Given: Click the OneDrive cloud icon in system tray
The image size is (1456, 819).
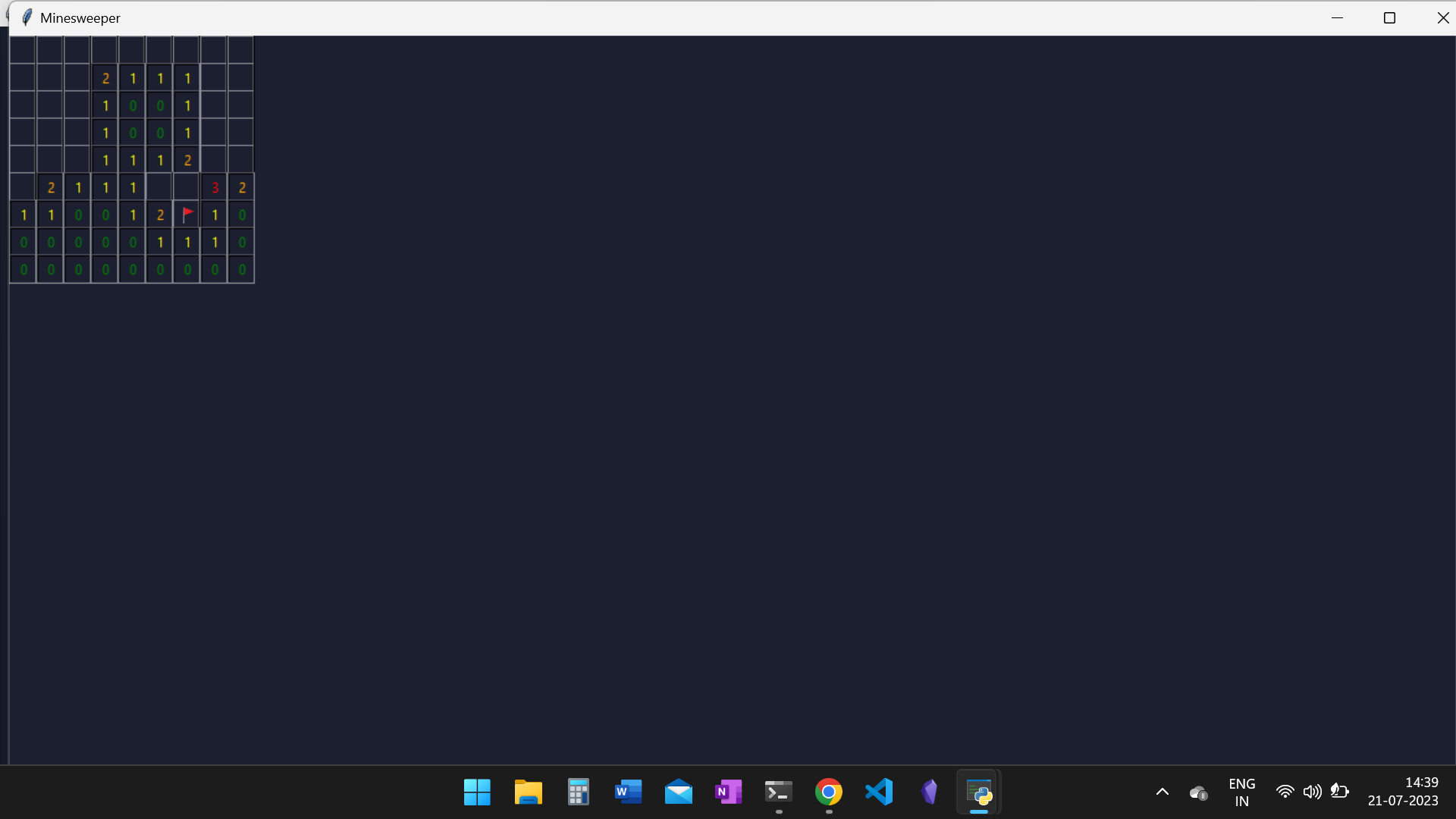Looking at the screenshot, I should tap(1198, 792).
